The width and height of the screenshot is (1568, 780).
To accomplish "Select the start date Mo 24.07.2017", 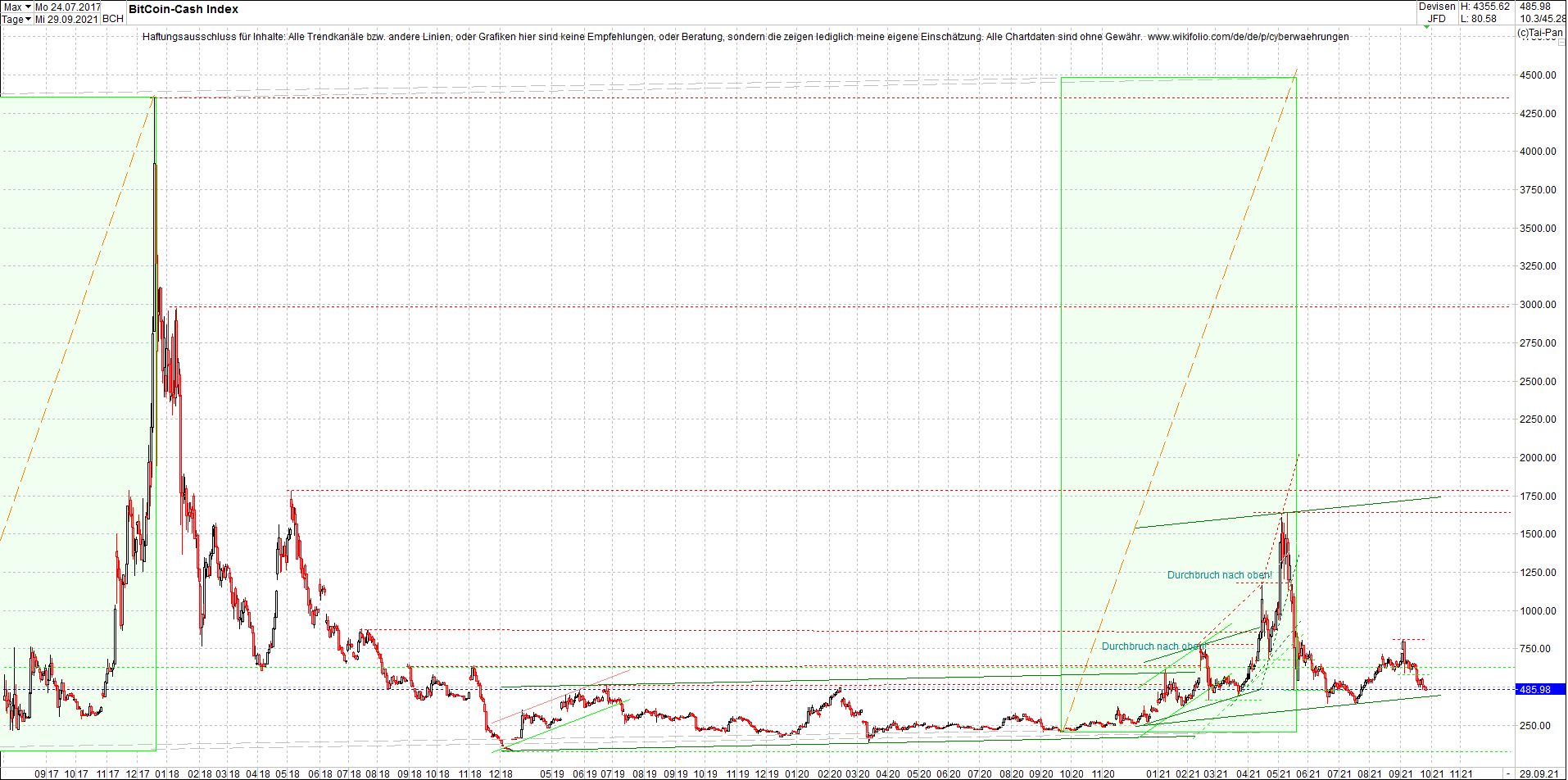I will 67,6.
